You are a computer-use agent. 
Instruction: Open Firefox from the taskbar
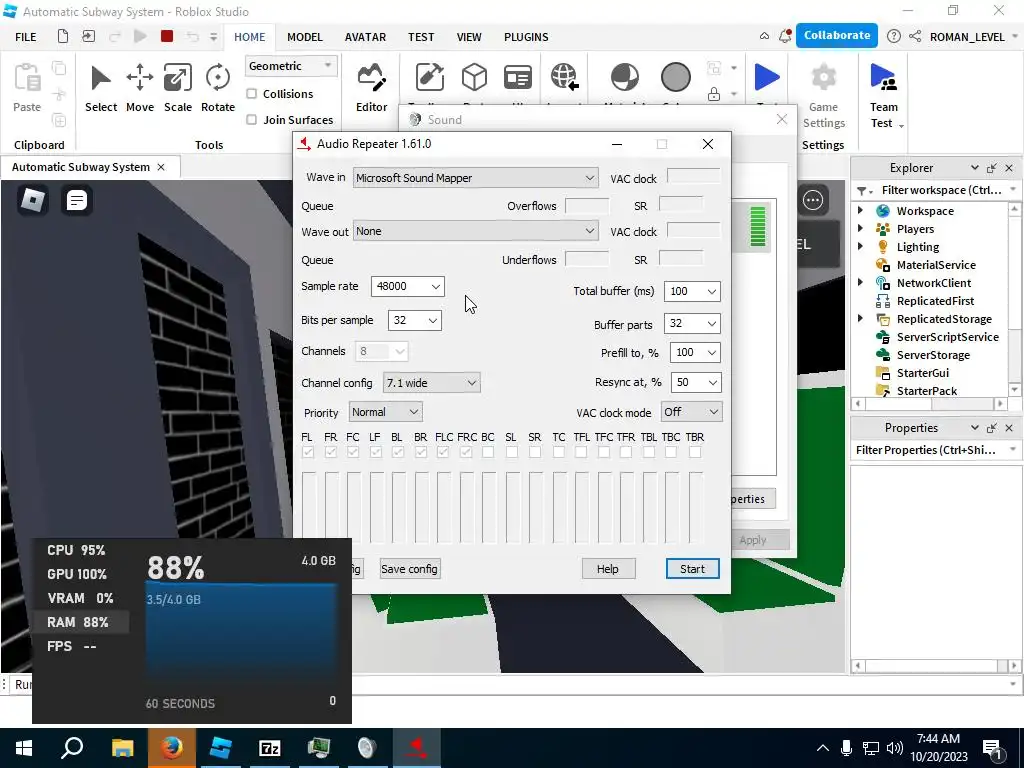(x=172, y=748)
